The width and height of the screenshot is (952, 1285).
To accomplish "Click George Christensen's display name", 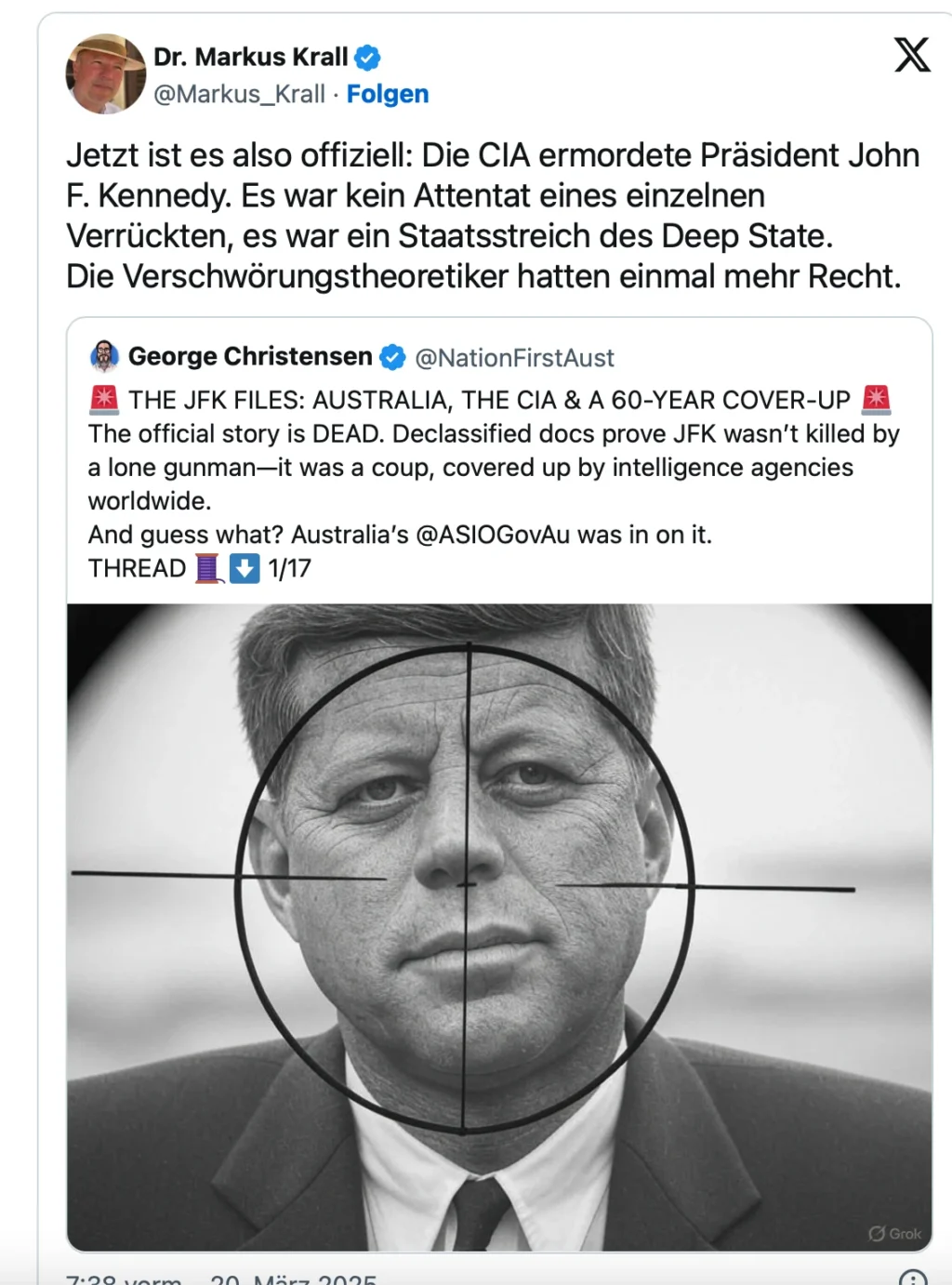I will (x=251, y=356).
